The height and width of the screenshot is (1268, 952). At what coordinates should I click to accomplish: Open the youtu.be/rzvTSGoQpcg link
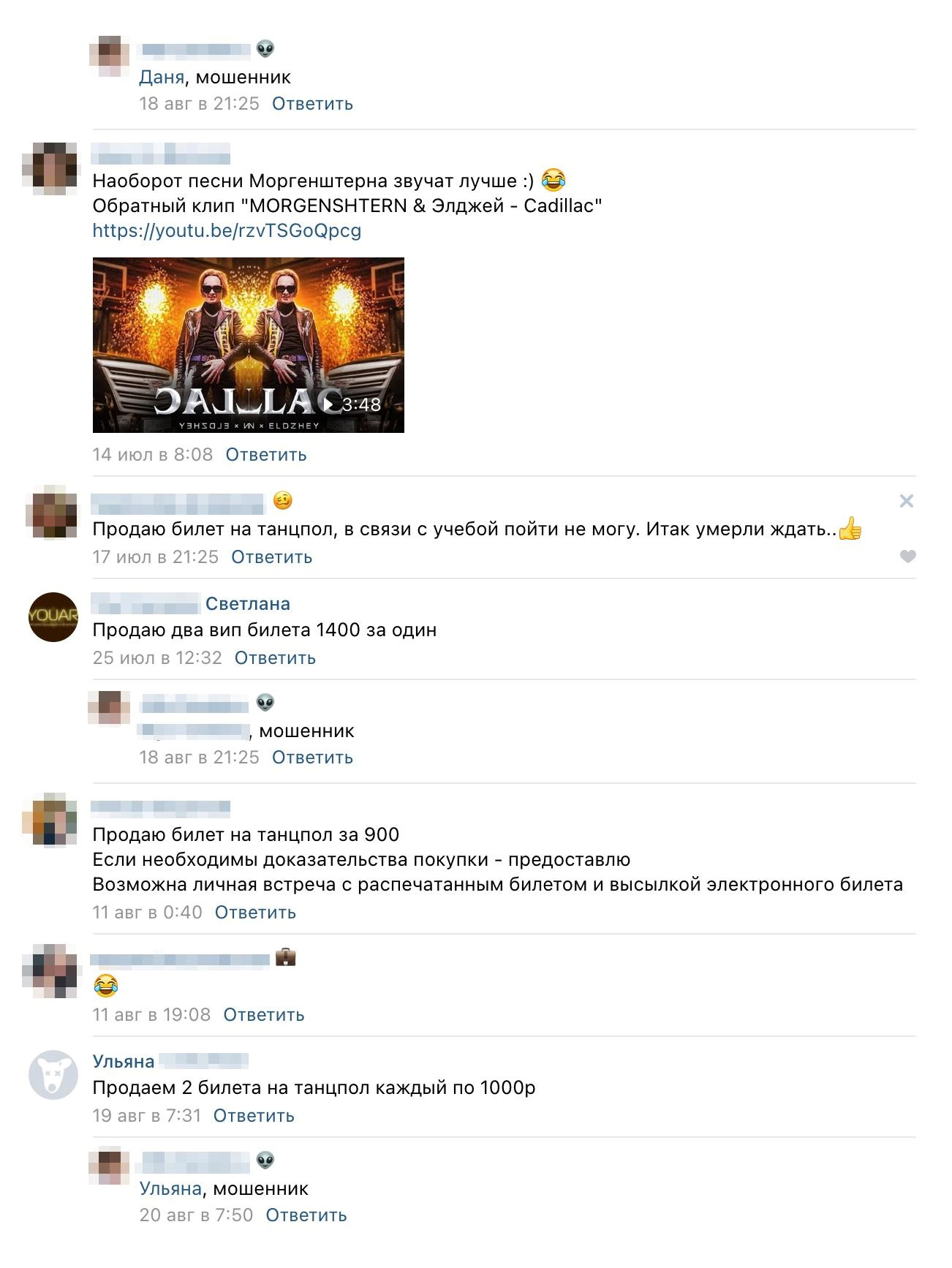tap(227, 230)
